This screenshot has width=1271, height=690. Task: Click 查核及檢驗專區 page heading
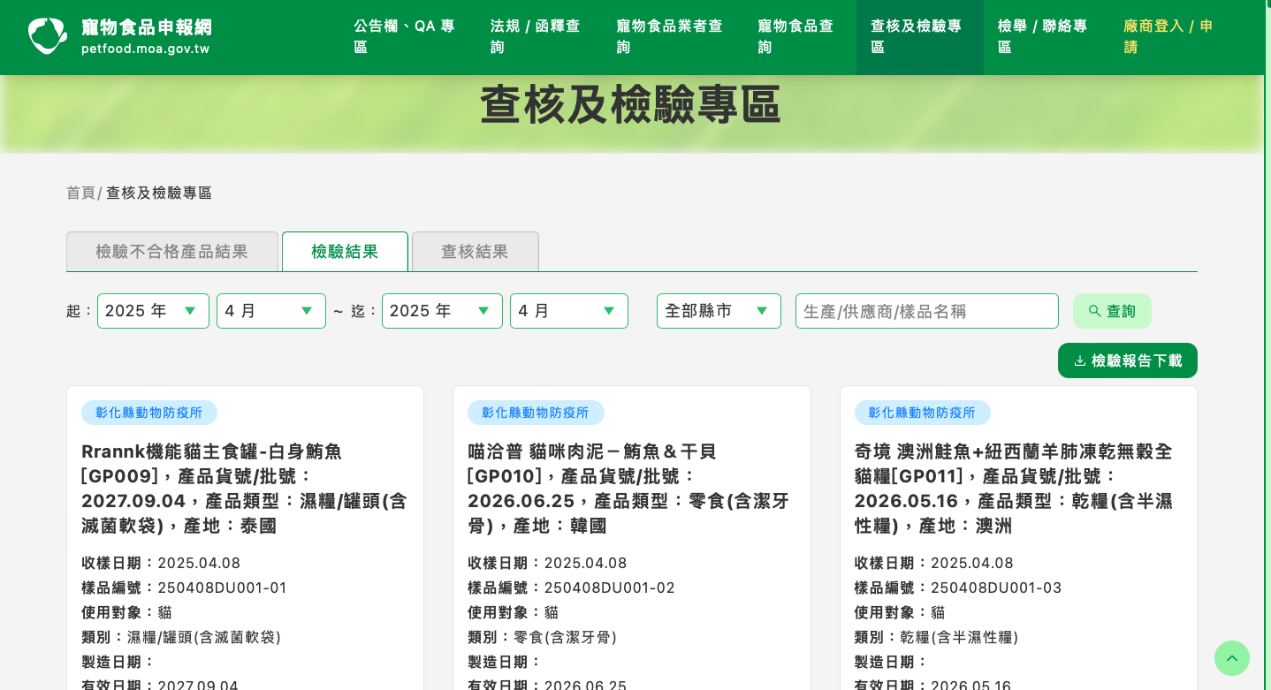[x=630, y=104]
